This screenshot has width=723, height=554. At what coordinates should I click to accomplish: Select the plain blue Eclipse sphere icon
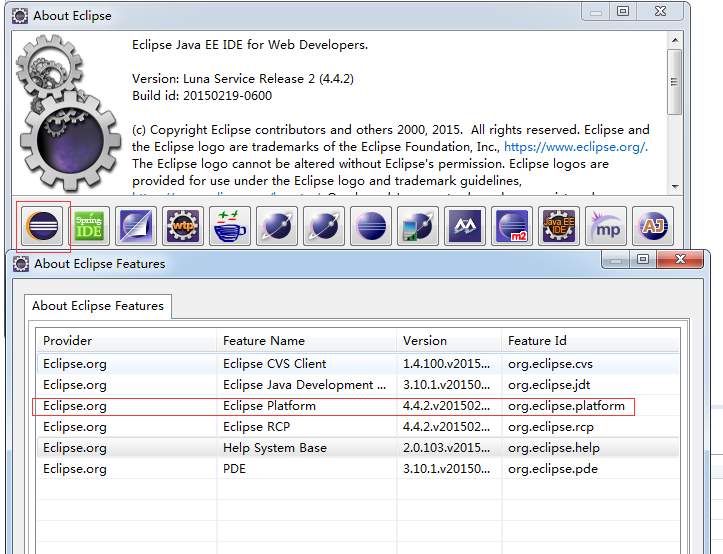click(371, 226)
